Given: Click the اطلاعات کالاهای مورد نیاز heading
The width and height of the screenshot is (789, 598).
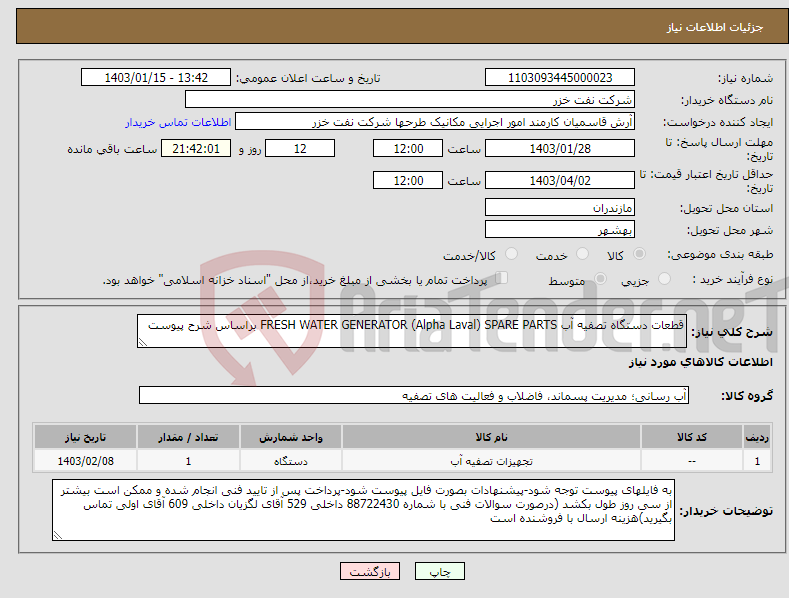Looking at the screenshot, I should [700, 362].
